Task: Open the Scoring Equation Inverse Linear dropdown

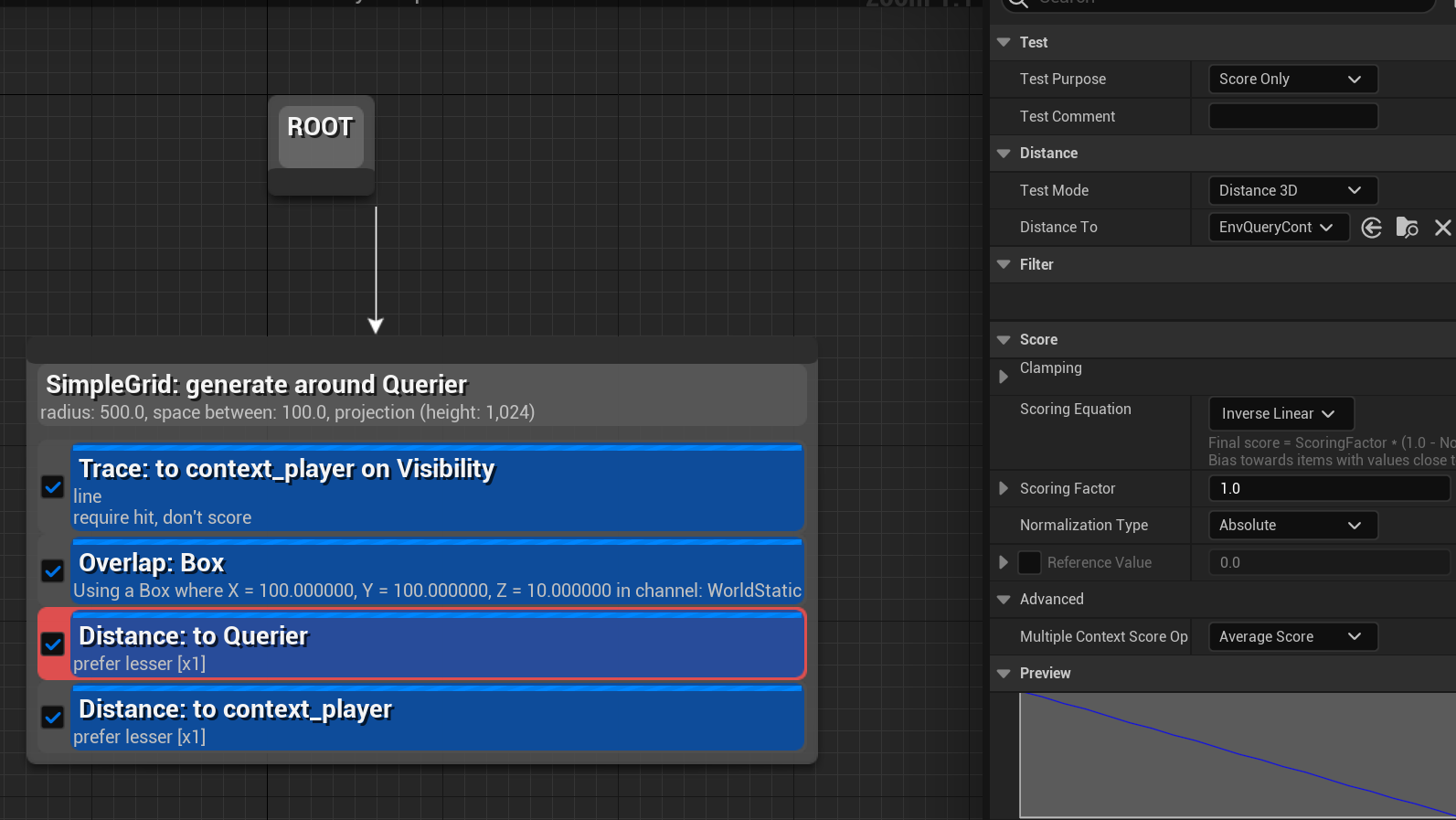Action: (x=1281, y=413)
